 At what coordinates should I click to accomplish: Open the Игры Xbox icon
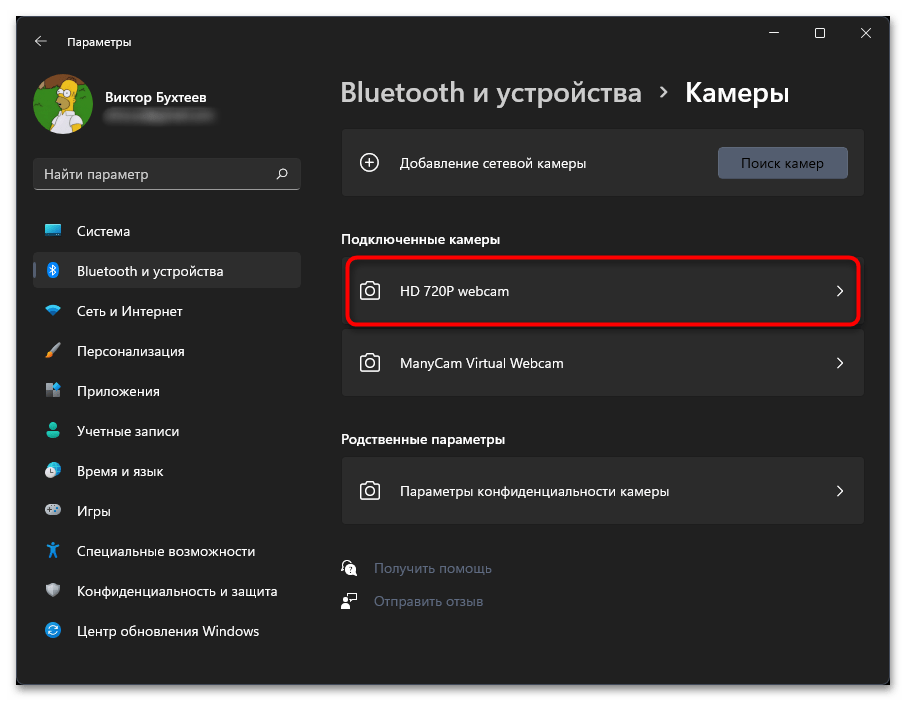[x=53, y=511]
